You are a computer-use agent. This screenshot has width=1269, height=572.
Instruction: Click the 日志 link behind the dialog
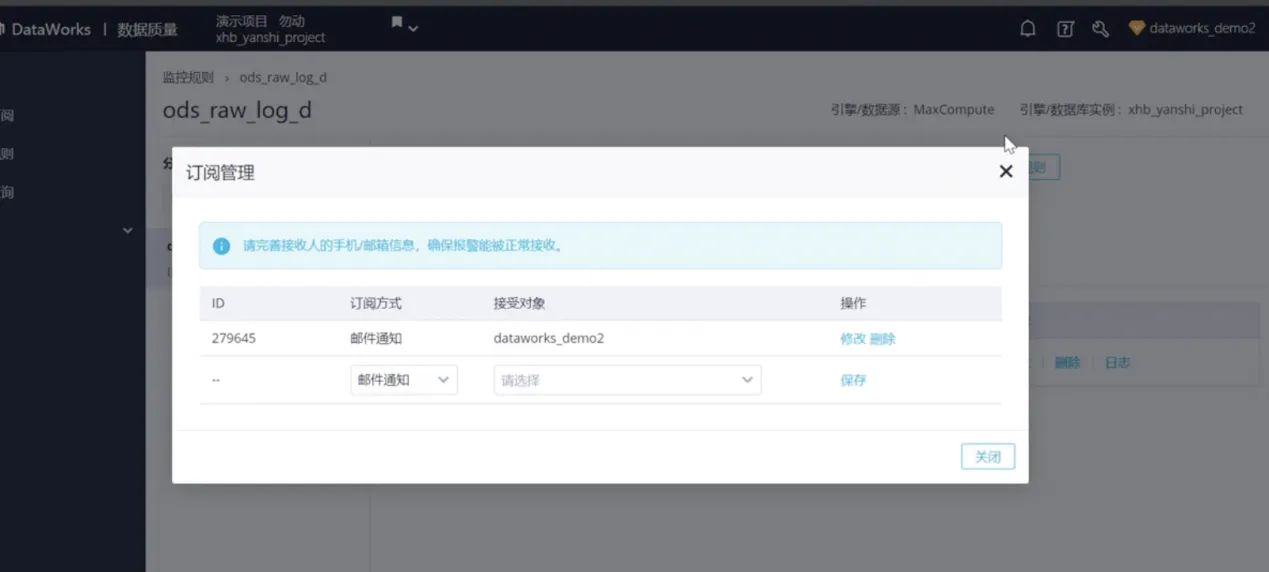click(1117, 362)
